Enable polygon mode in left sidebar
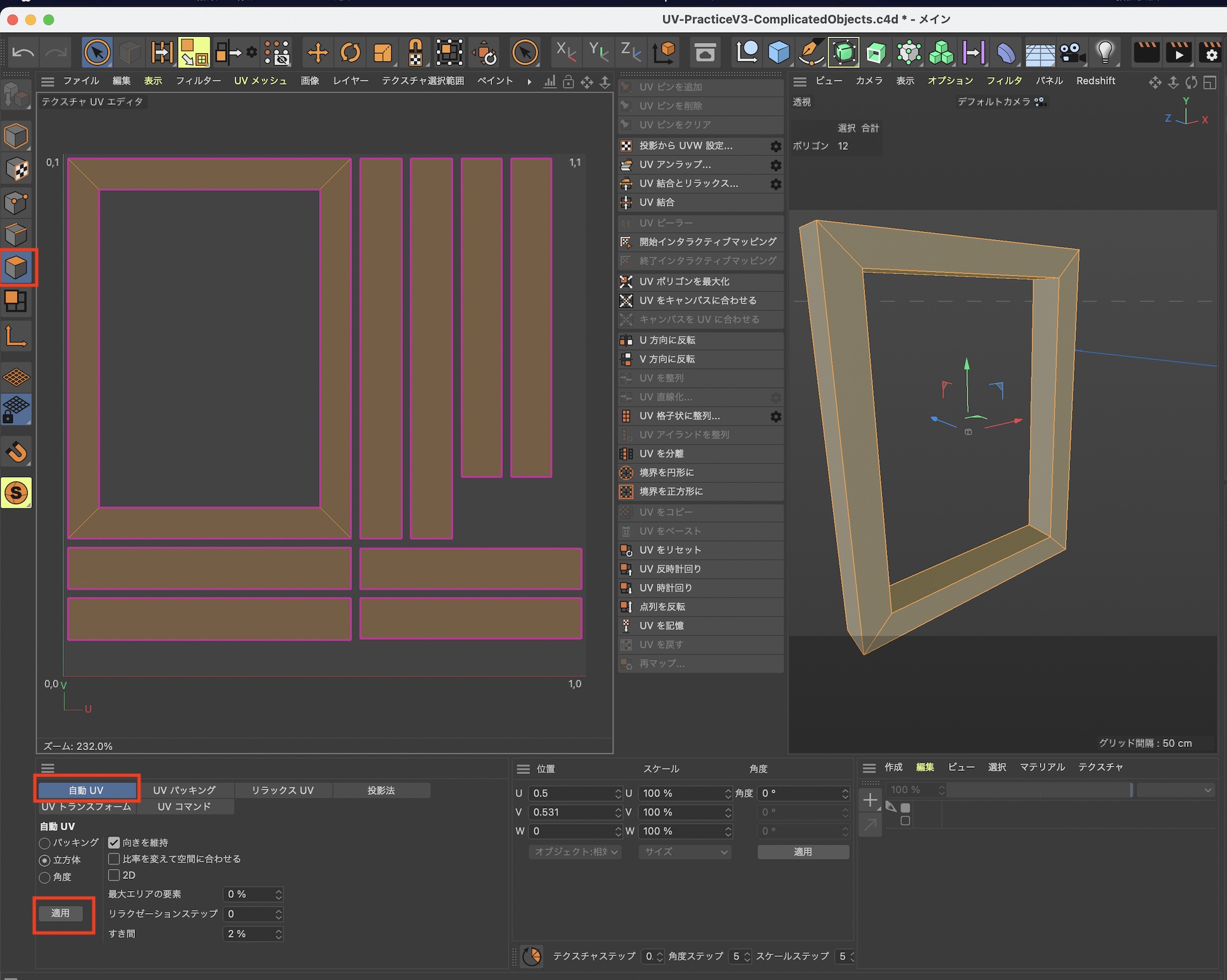Image resolution: width=1227 pixels, height=980 pixels. click(x=17, y=268)
